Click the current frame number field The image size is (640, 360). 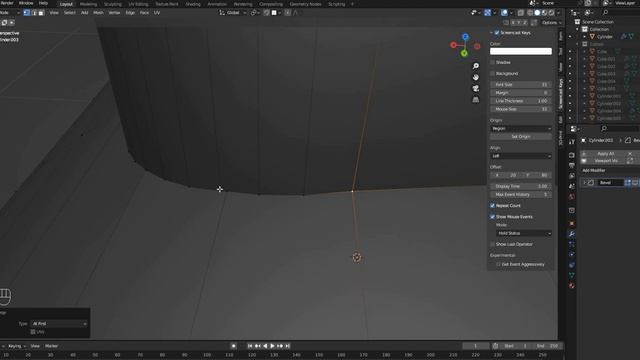[476, 346]
